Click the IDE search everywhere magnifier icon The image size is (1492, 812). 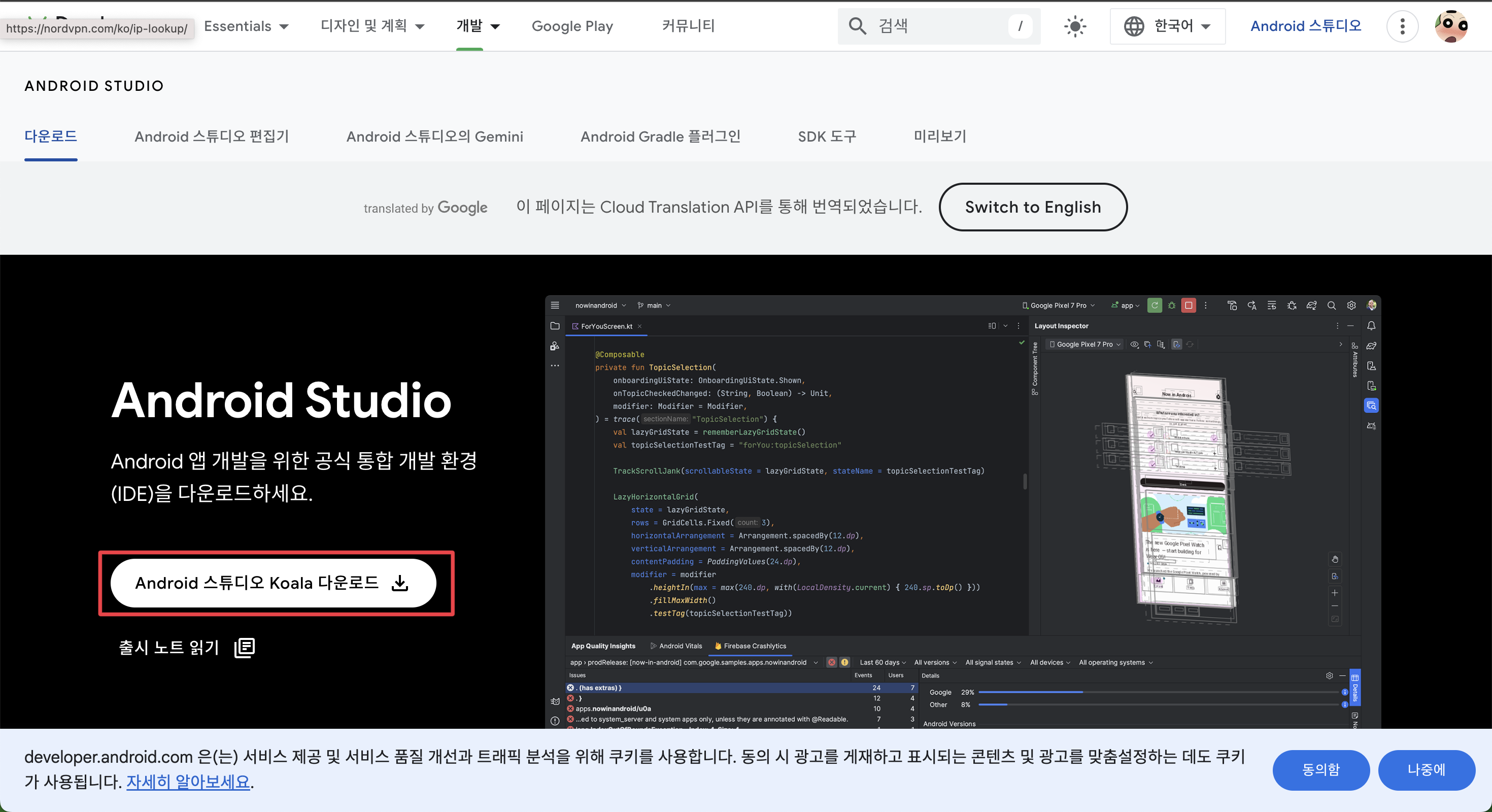1331,305
